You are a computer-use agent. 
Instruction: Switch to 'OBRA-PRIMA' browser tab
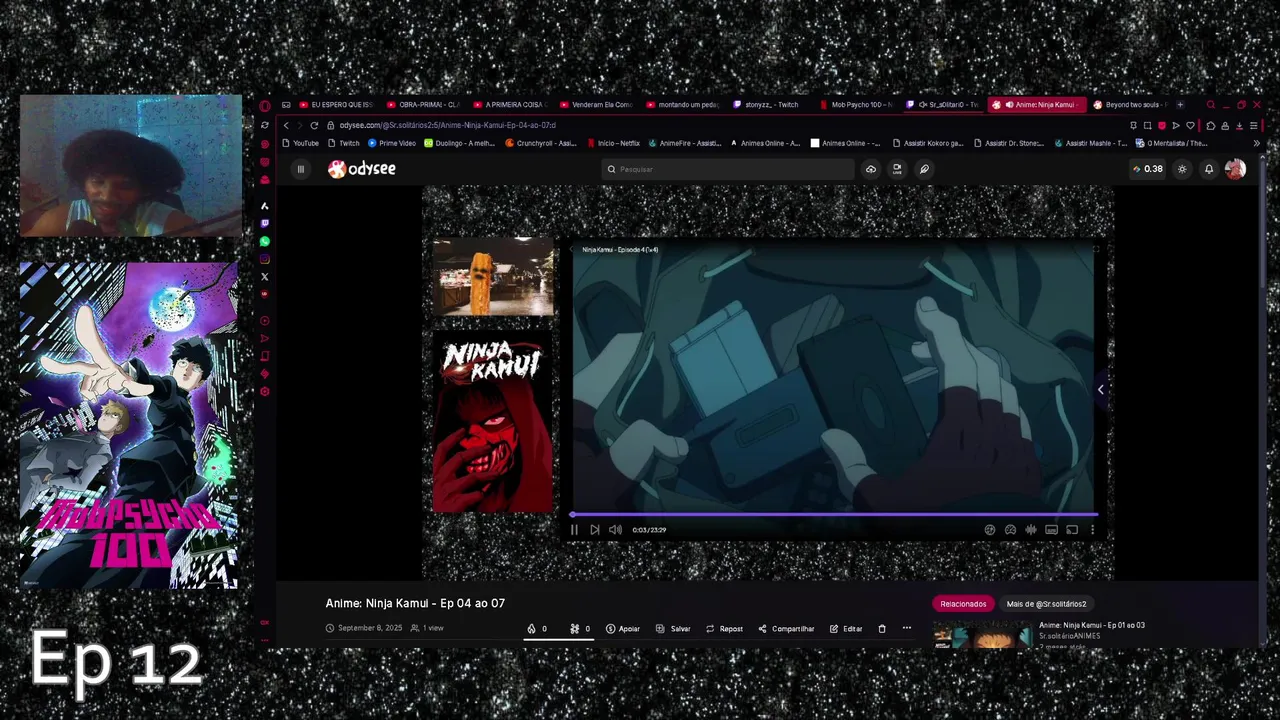coord(424,105)
